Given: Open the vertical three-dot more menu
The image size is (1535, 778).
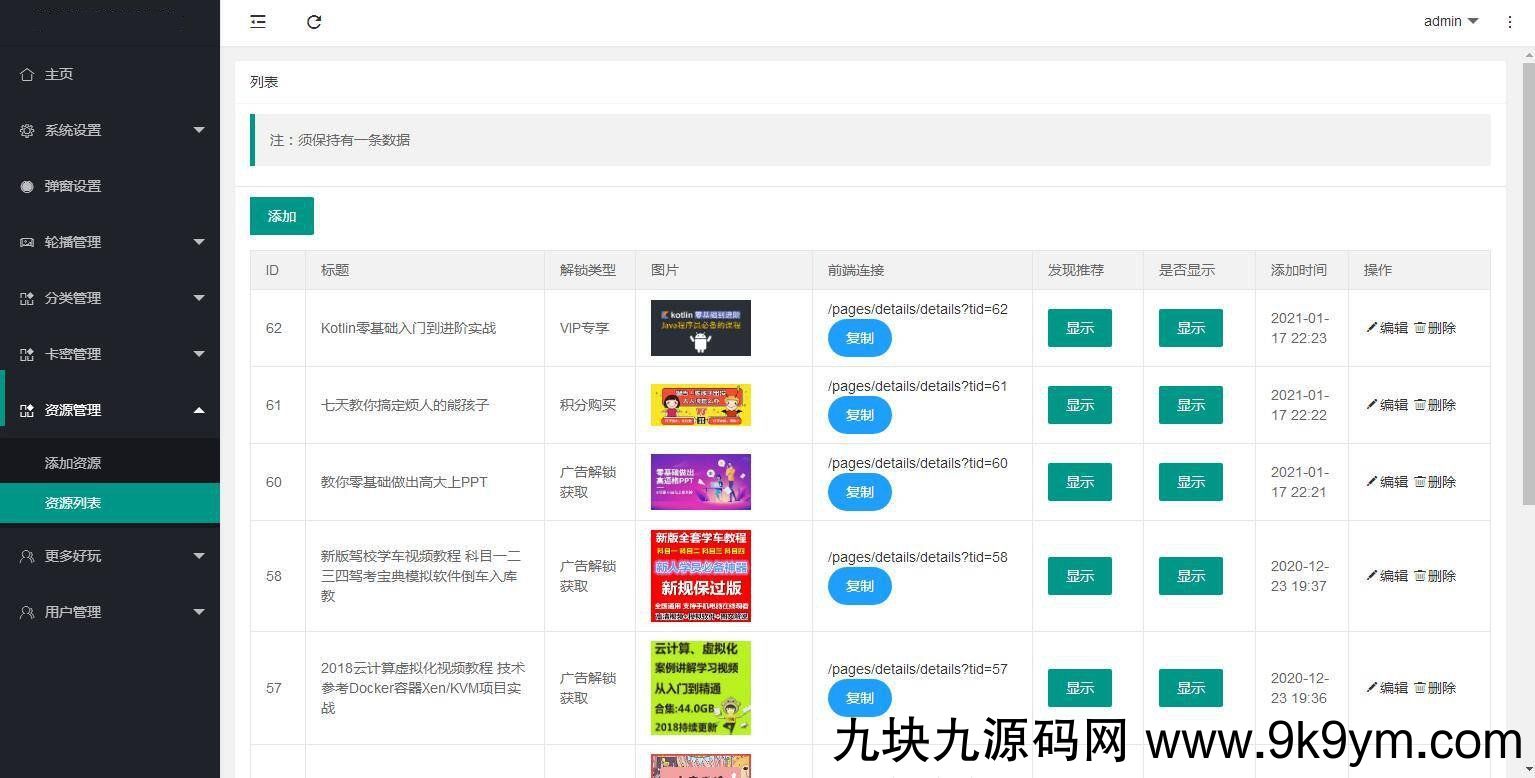Looking at the screenshot, I should [1509, 22].
